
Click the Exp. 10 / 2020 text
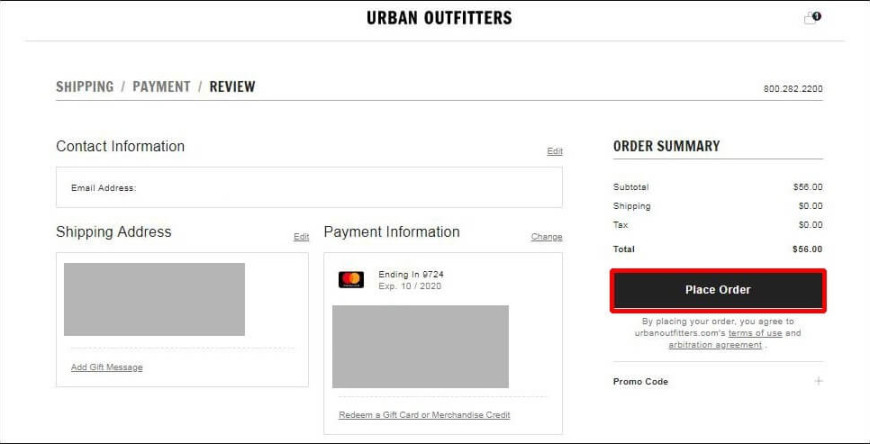pyautogui.click(x=410, y=286)
